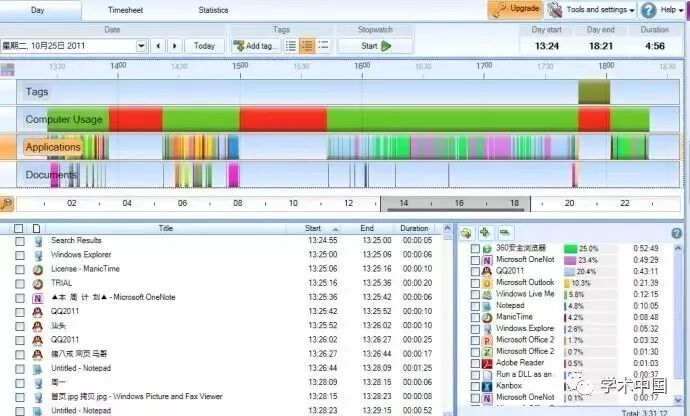Check the TRIAL row checkbox
Image resolution: width=690 pixels, height=416 pixels.
[x=20, y=284]
